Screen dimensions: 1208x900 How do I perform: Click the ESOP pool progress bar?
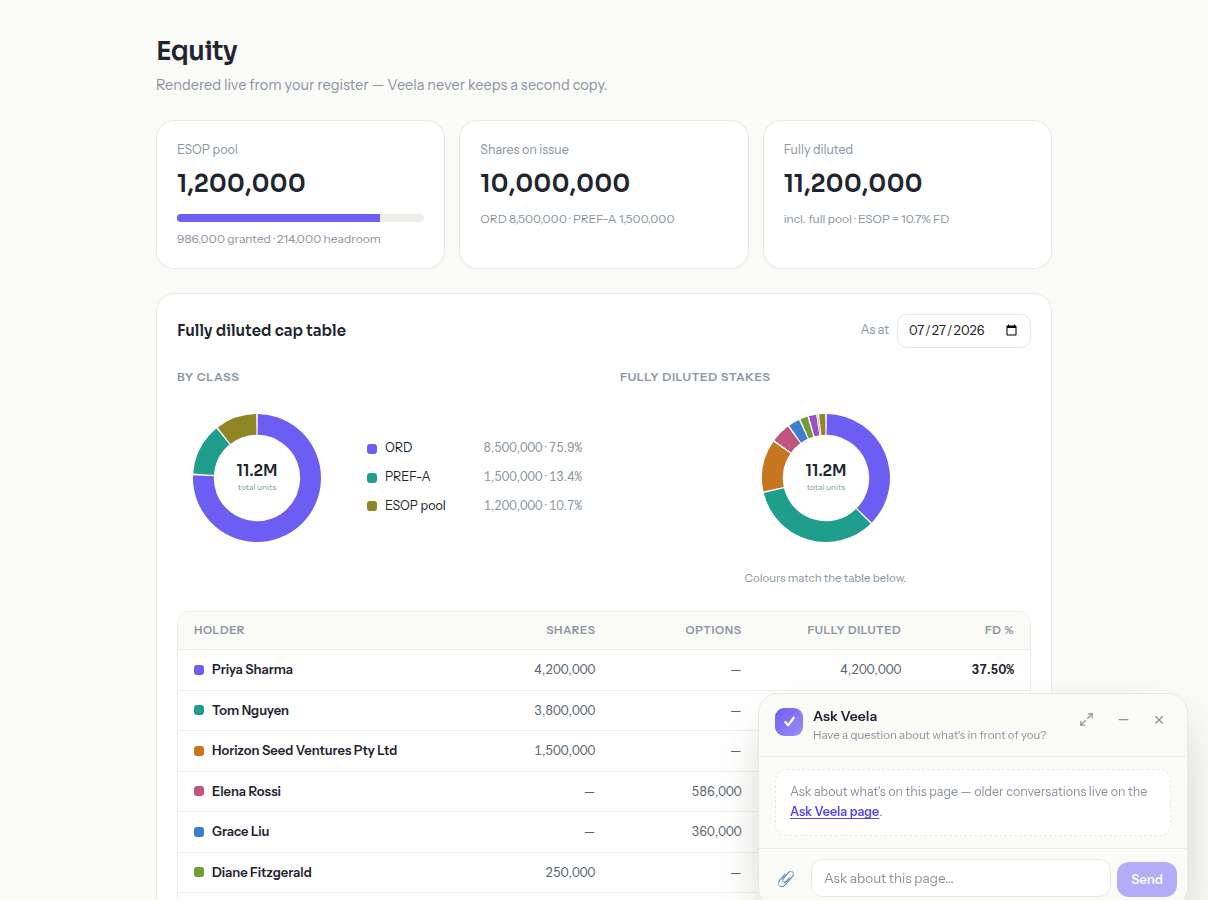tap(300, 217)
